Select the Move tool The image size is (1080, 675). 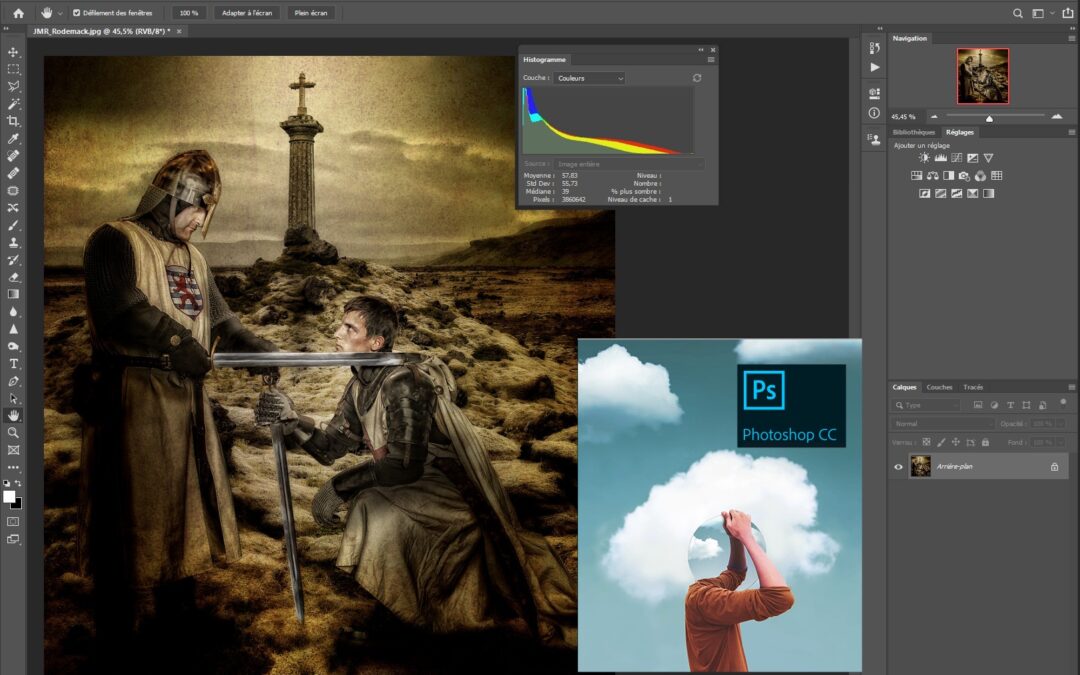[x=14, y=51]
